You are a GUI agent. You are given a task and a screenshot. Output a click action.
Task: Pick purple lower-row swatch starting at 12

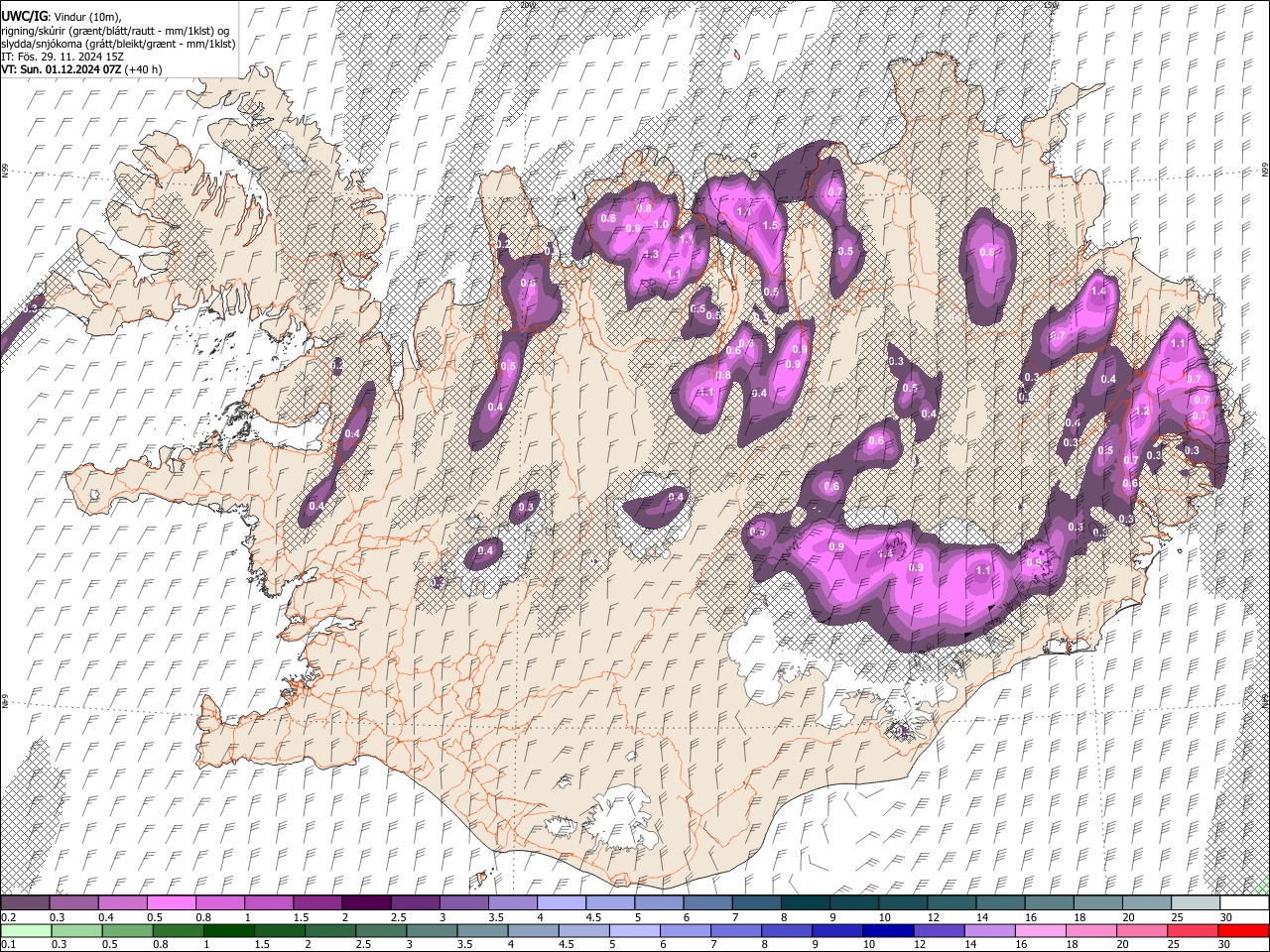pyautogui.click(x=938, y=930)
